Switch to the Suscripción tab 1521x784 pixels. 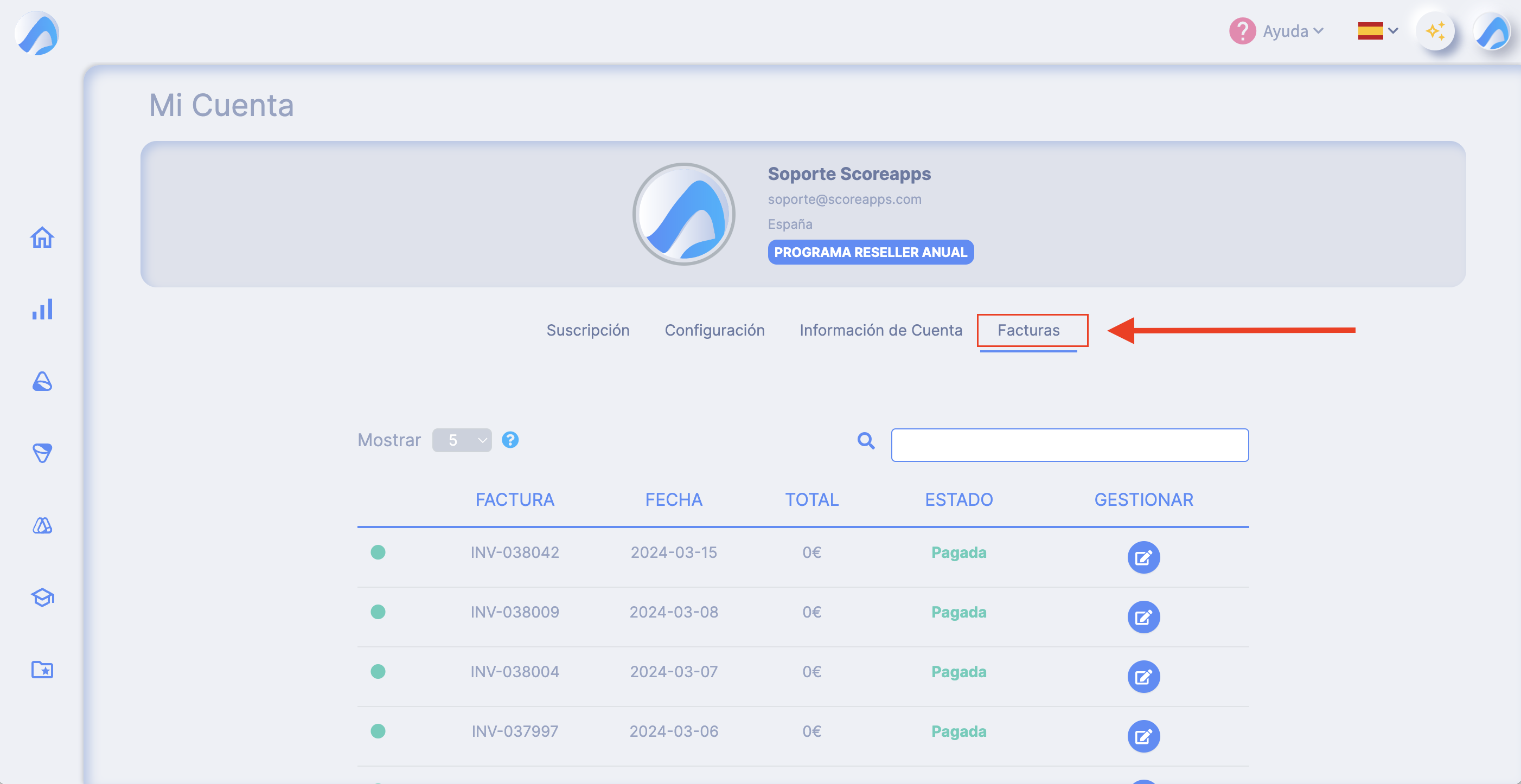[x=587, y=330]
